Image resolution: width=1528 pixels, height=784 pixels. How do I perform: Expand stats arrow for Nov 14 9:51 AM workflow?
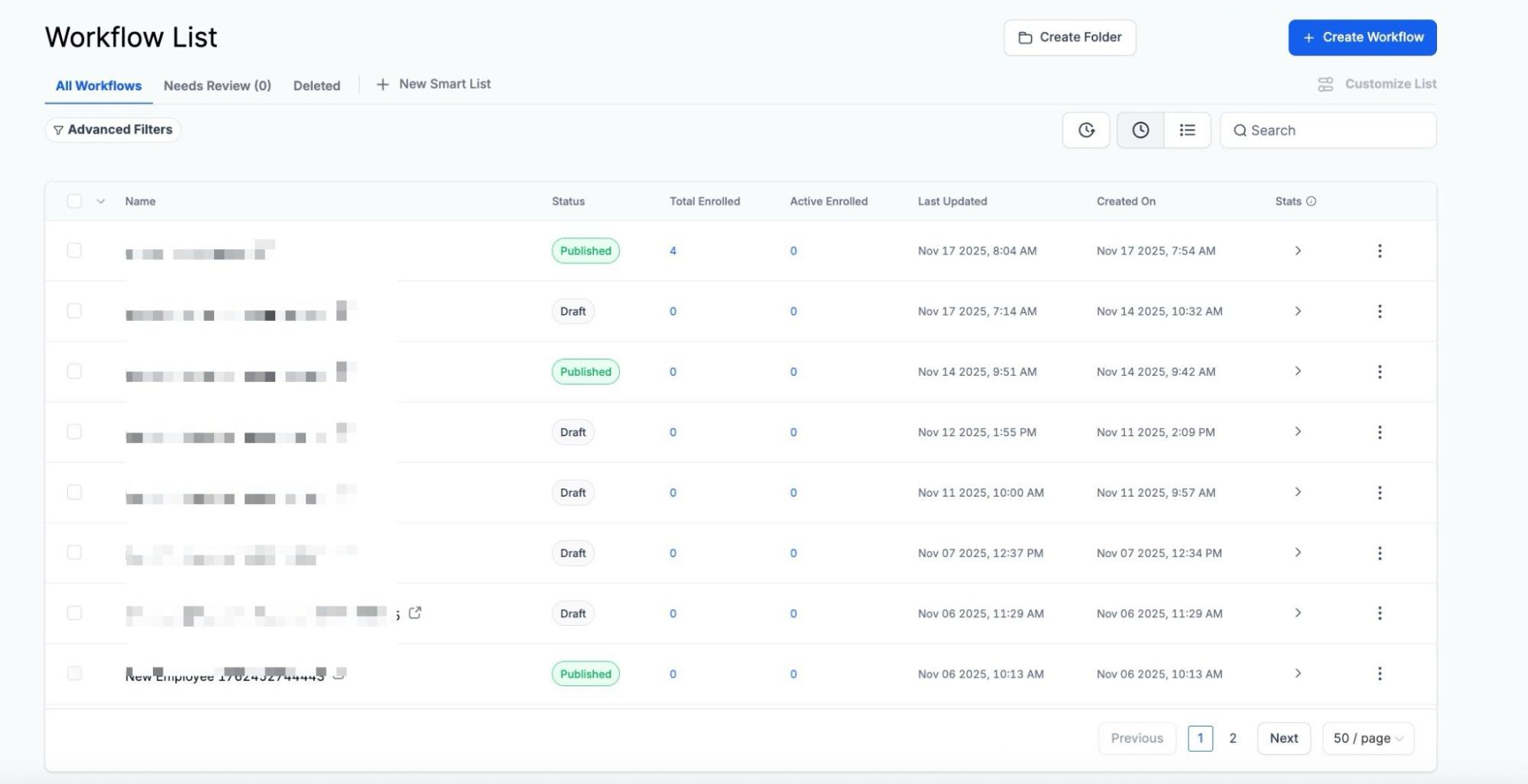point(1297,371)
